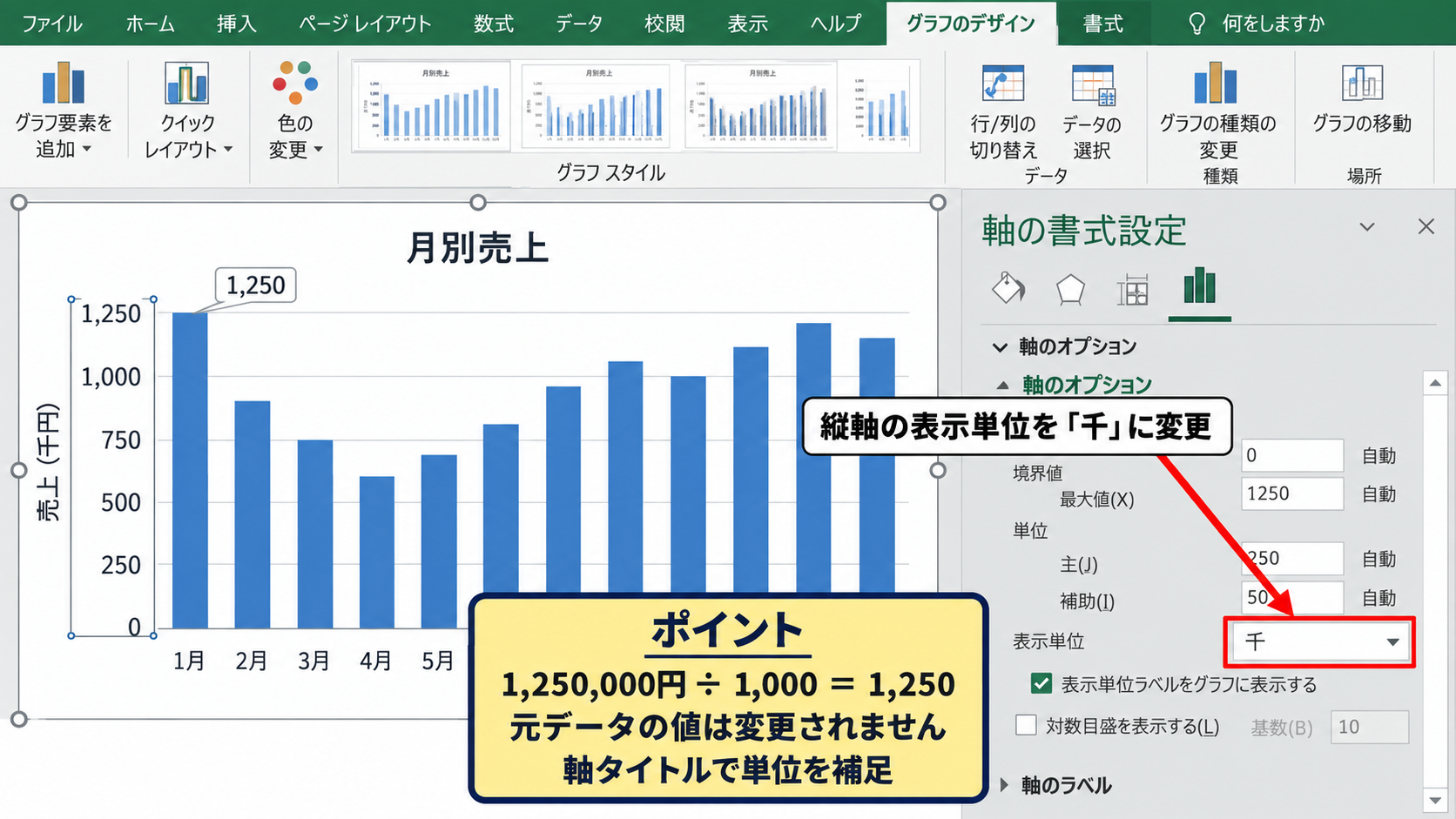Close the 軸の書式設定 pane
This screenshot has width=1456, height=819.
coord(1426,226)
